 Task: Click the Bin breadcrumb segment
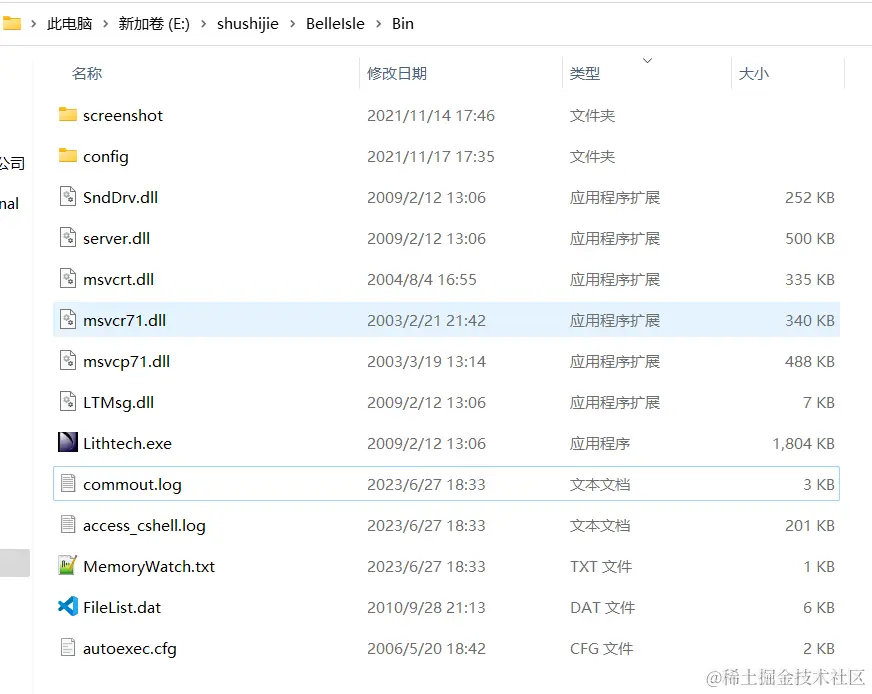click(403, 24)
